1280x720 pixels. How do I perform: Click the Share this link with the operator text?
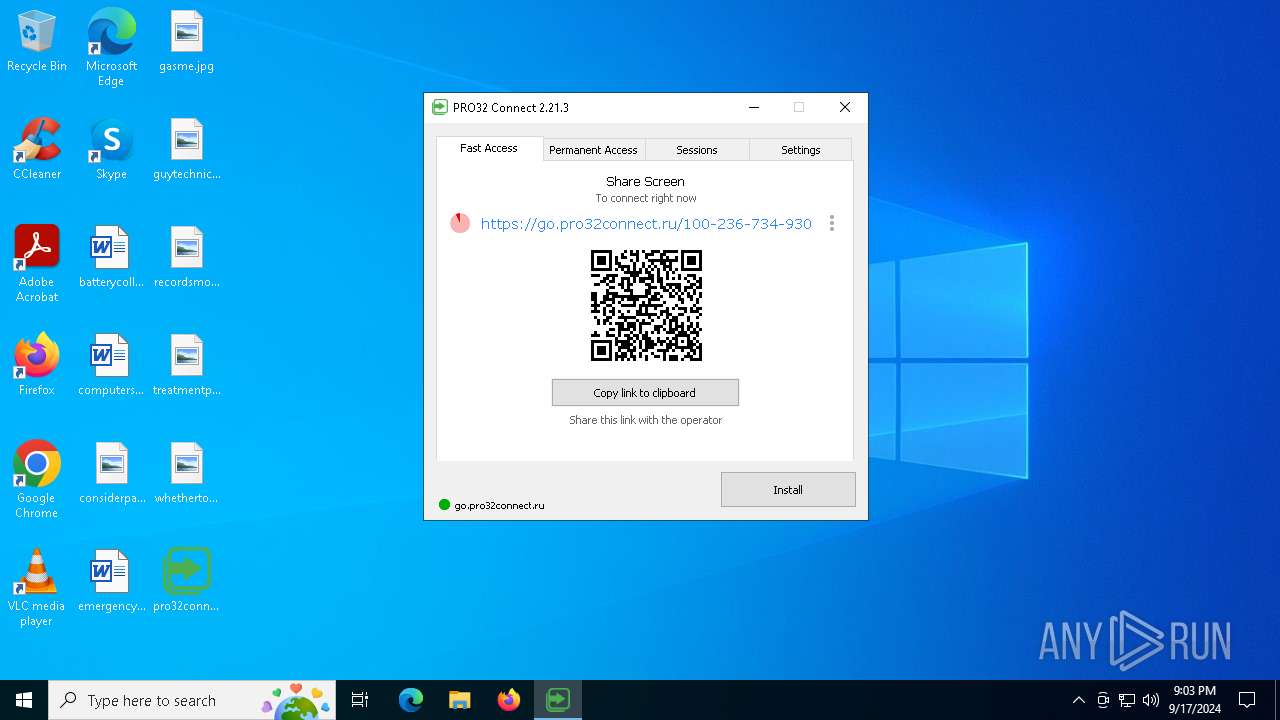(645, 420)
